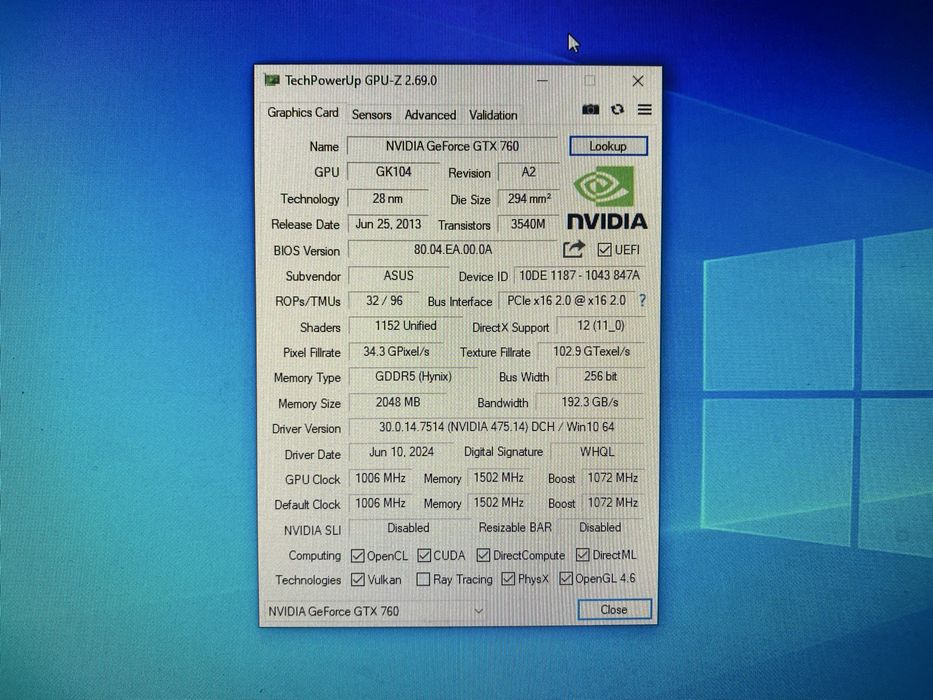Toggle the PhysX checkbox
The width and height of the screenshot is (933, 700).
pyautogui.click(x=508, y=579)
